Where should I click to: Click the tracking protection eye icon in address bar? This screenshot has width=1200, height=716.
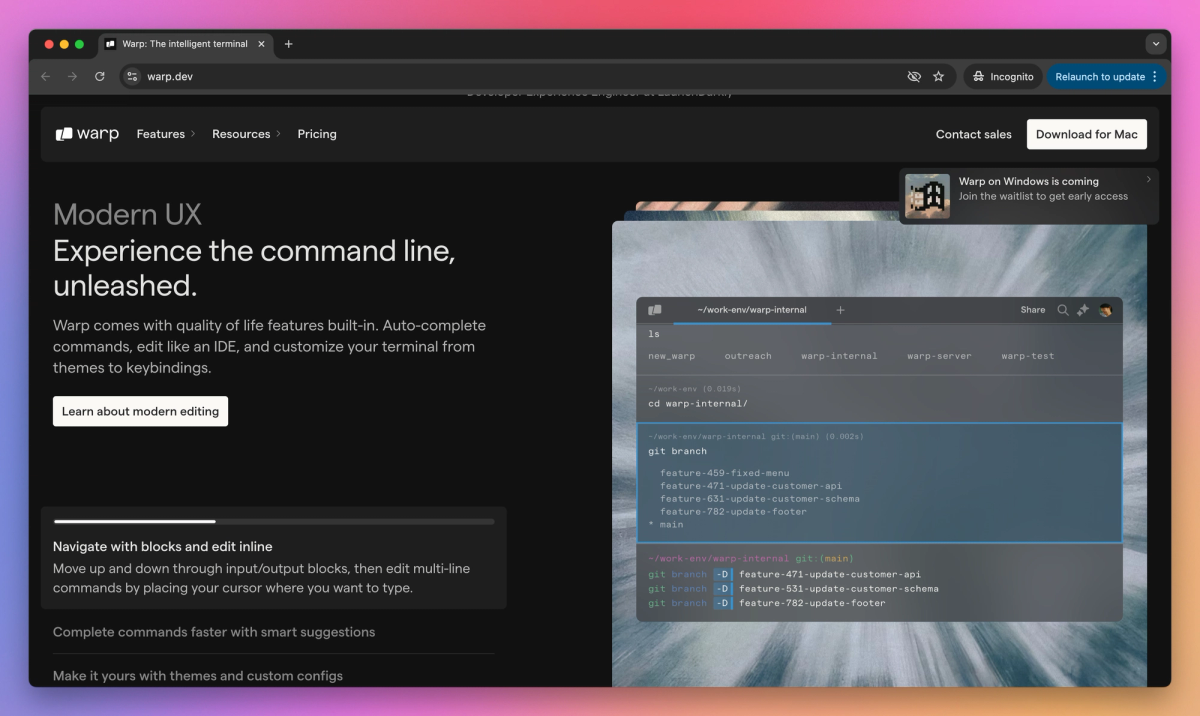point(913,76)
